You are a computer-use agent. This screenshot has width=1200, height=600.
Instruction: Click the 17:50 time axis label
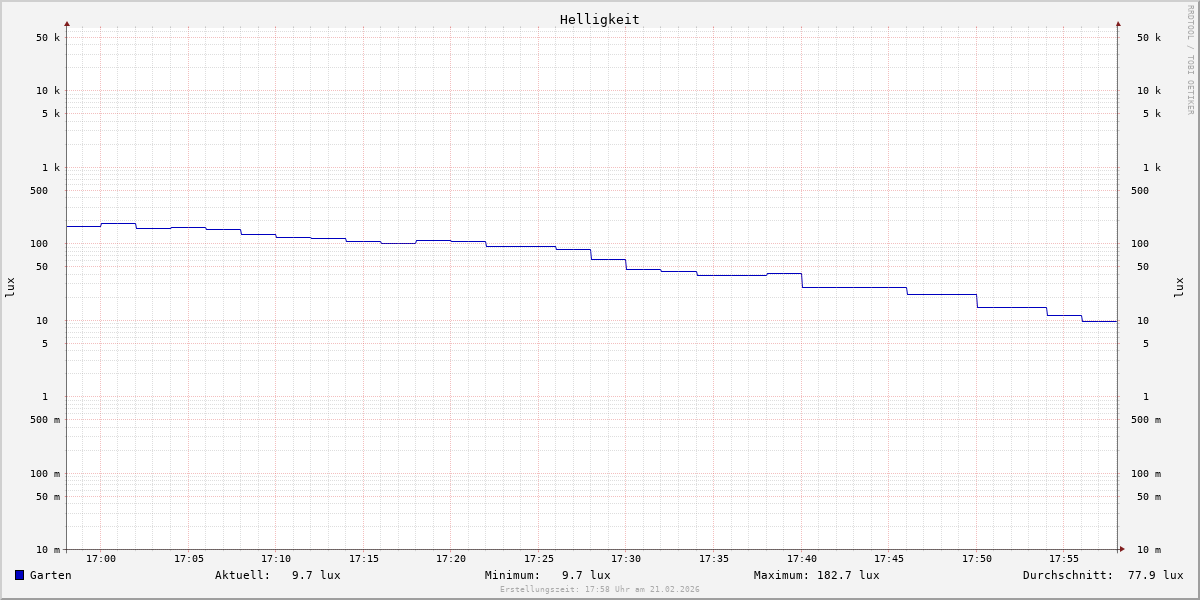pyautogui.click(x=977, y=558)
